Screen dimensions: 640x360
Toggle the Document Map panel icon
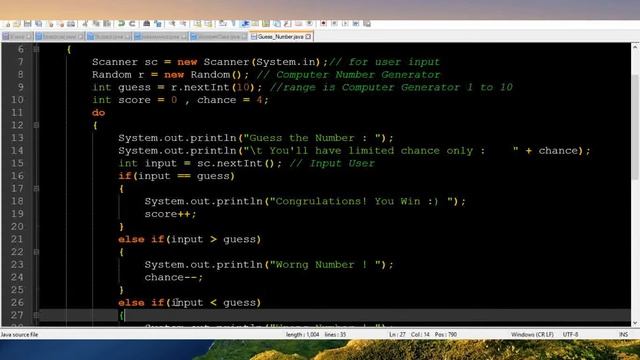coord(265,24)
